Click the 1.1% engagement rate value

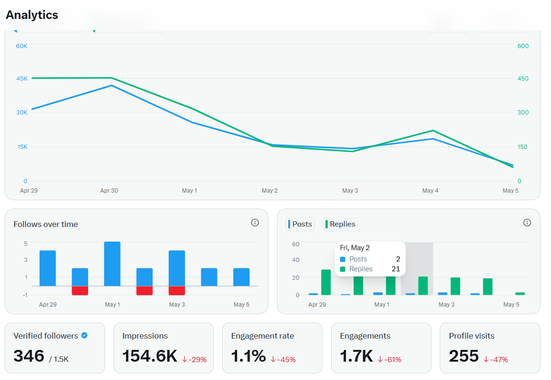248,356
